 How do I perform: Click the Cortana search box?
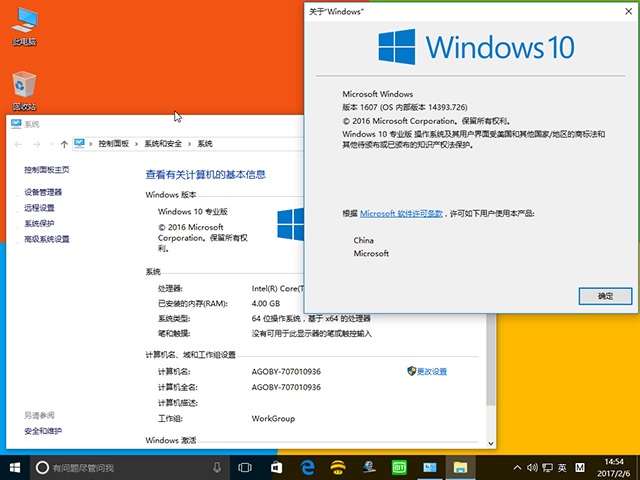[x=129, y=468]
